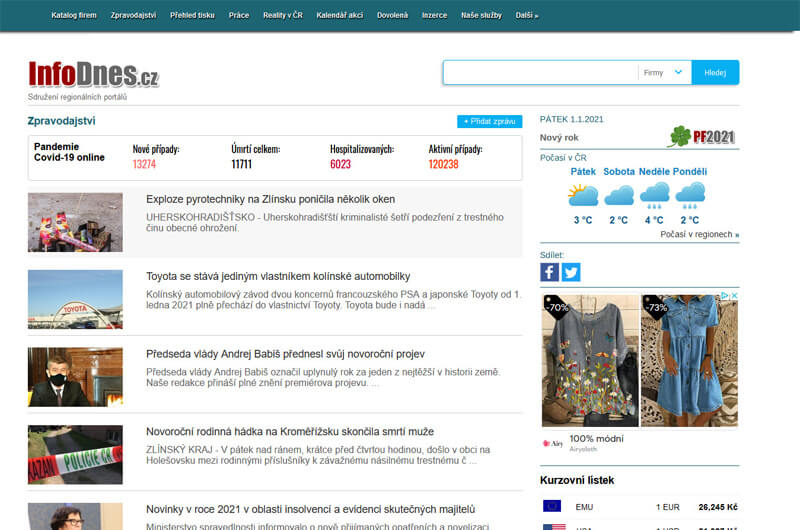Focus the search input field
The width and height of the screenshot is (800, 530).
pyautogui.click(x=541, y=72)
